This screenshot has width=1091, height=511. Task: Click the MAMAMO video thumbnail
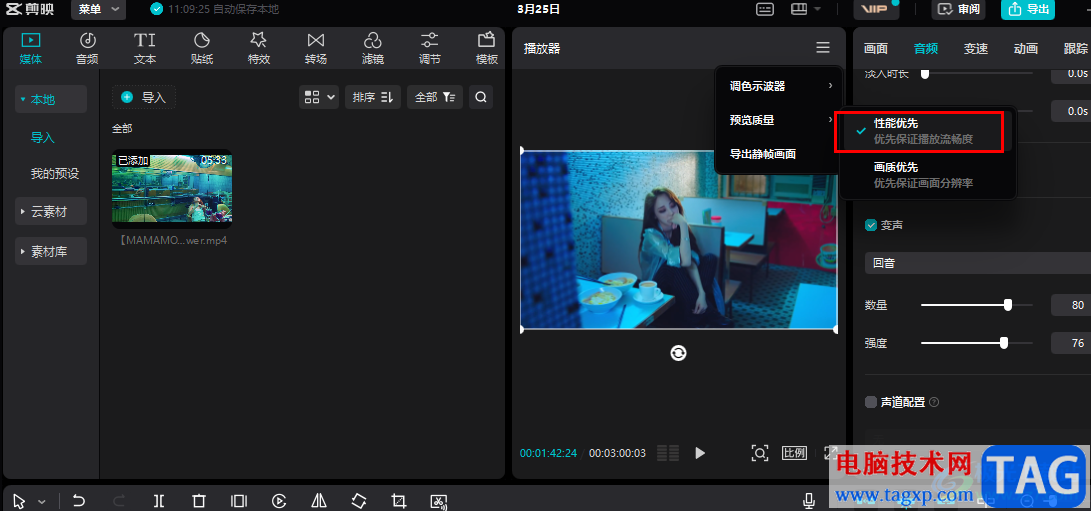[172, 189]
